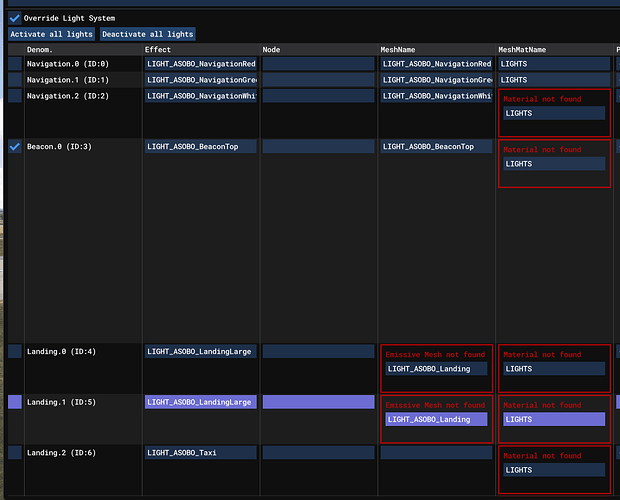620x500 pixels.
Task: Select the Landing.1 (ID:5) label
Action: pyautogui.click(x=61, y=402)
